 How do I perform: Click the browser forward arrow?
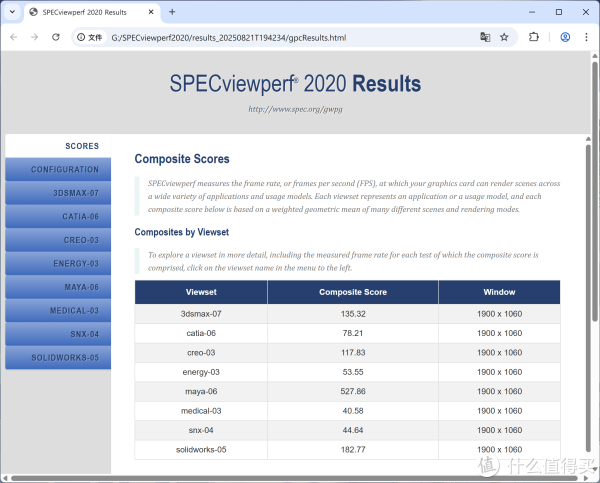(x=35, y=37)
